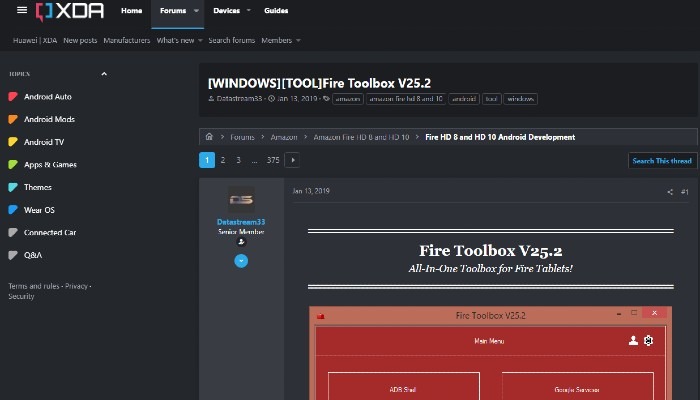700x400 pixels.
Task: Open the Apps & Games topic
Action: coord(50,164)
